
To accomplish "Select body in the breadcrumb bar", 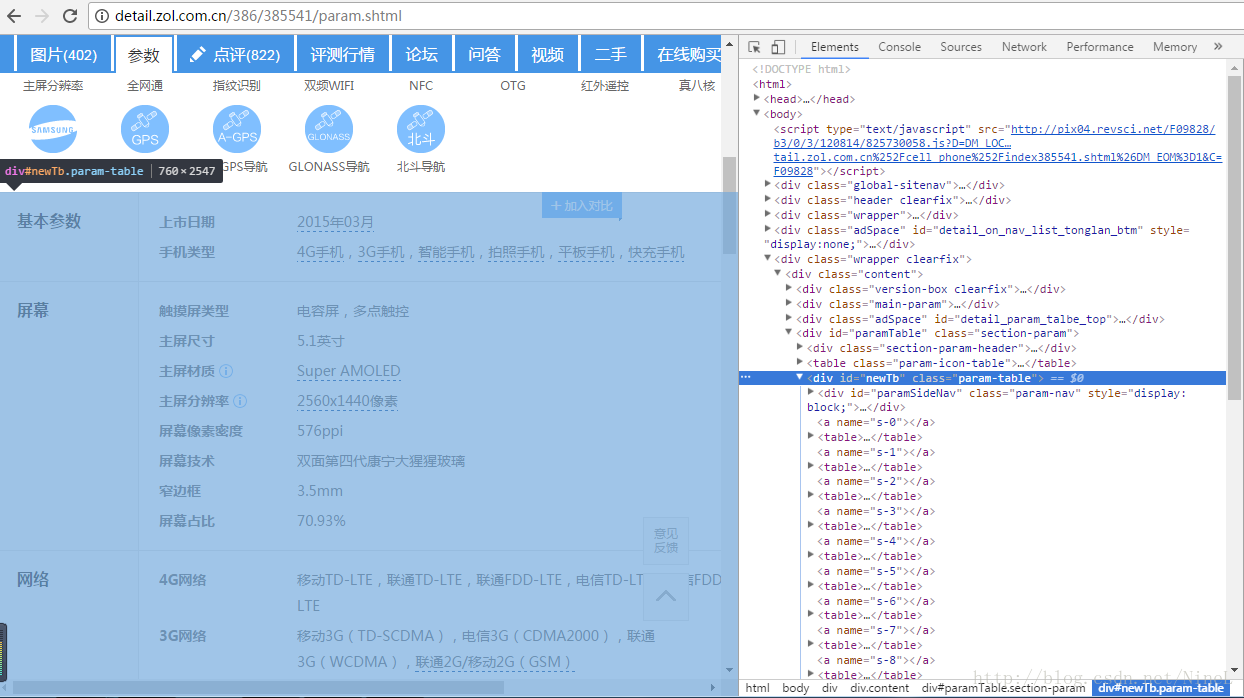I will 796,688.
